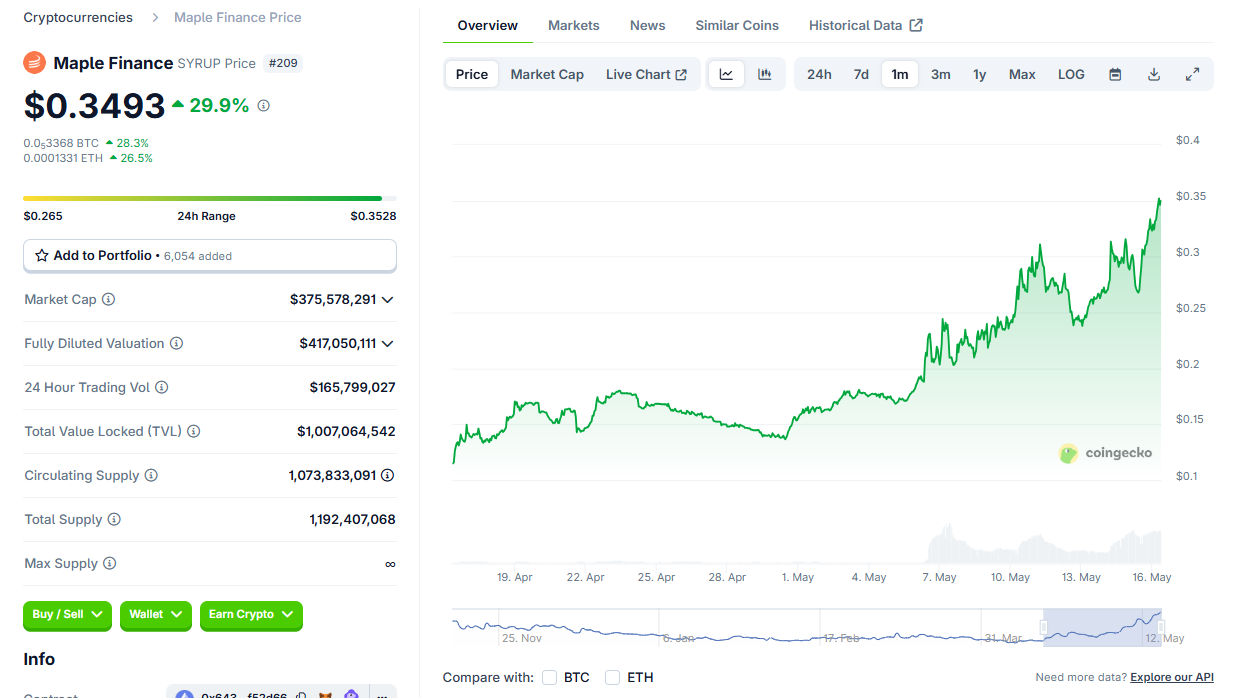Click the info icon beside the Circulating Supply label
1253x698 pixels.
pos(151,475)
